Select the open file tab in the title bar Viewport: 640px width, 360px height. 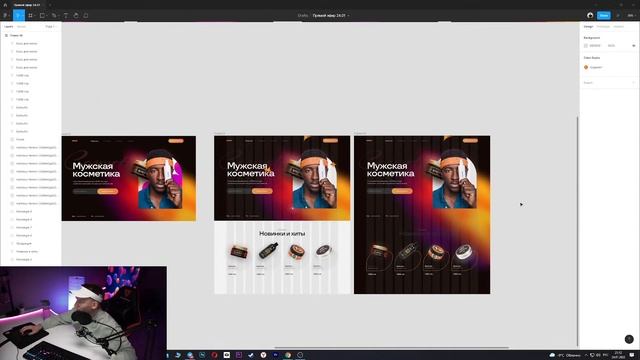coord(27,5)
